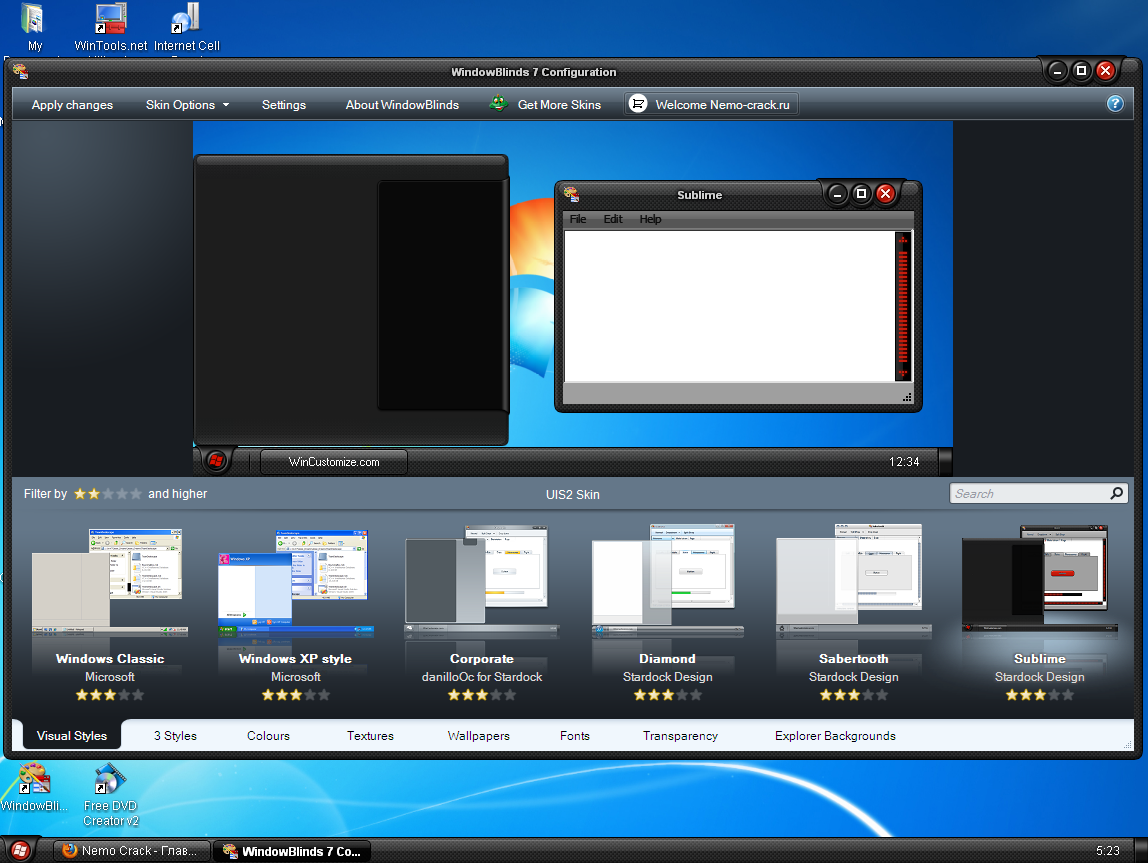Switch to the Explorer Backgrounds tab

click(x=835, y=736)
